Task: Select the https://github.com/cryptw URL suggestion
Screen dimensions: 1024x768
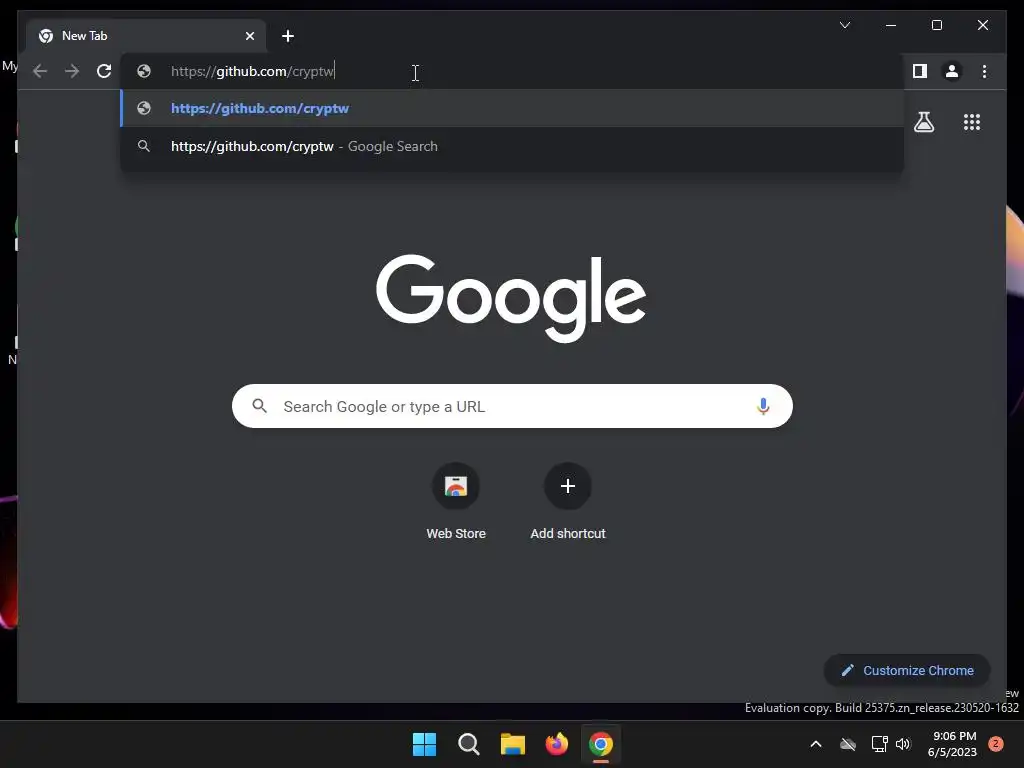Action: (512, 108)
